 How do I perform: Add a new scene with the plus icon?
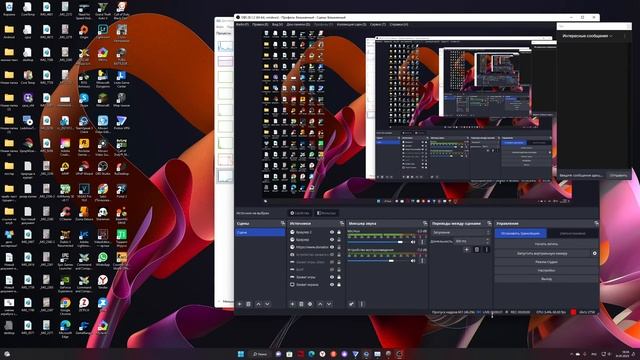click(x=240, y=304)
